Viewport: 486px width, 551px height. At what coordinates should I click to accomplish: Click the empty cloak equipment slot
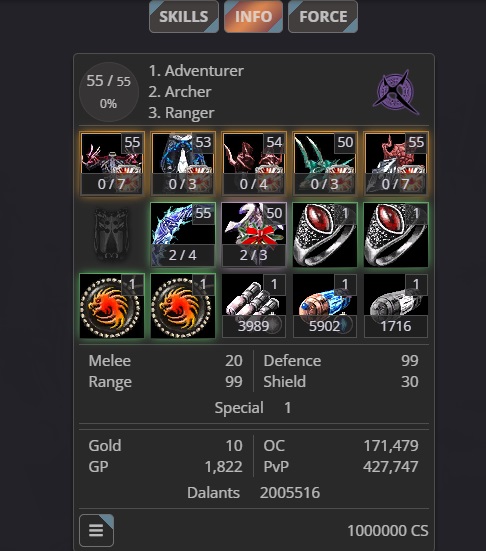point(112,234)
